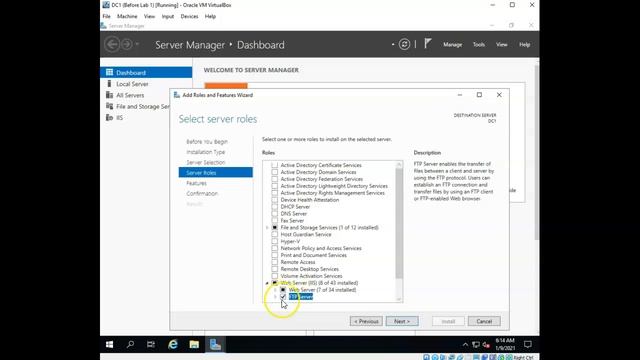Click the Next button
Viewport: 640px width, 360px height.
point(402,321)
